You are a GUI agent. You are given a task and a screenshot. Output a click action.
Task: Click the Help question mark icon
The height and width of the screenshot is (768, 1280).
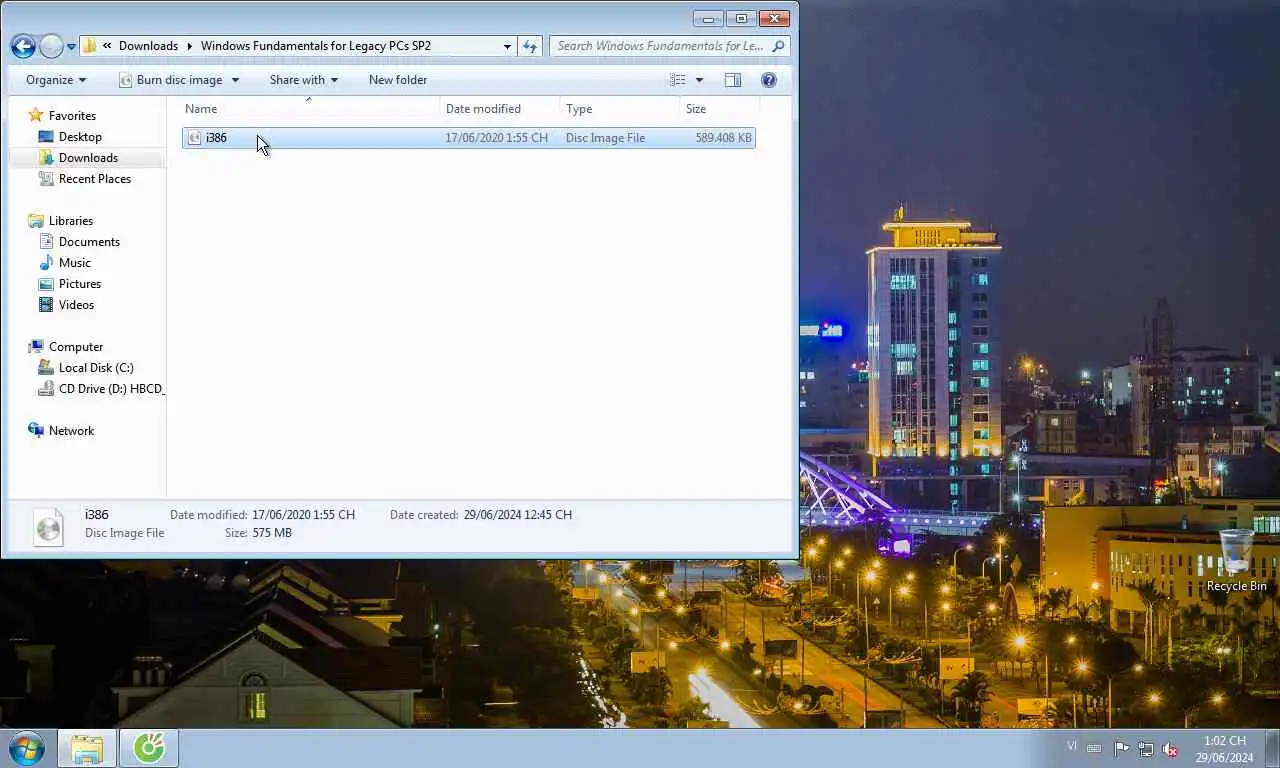[769, 80]
